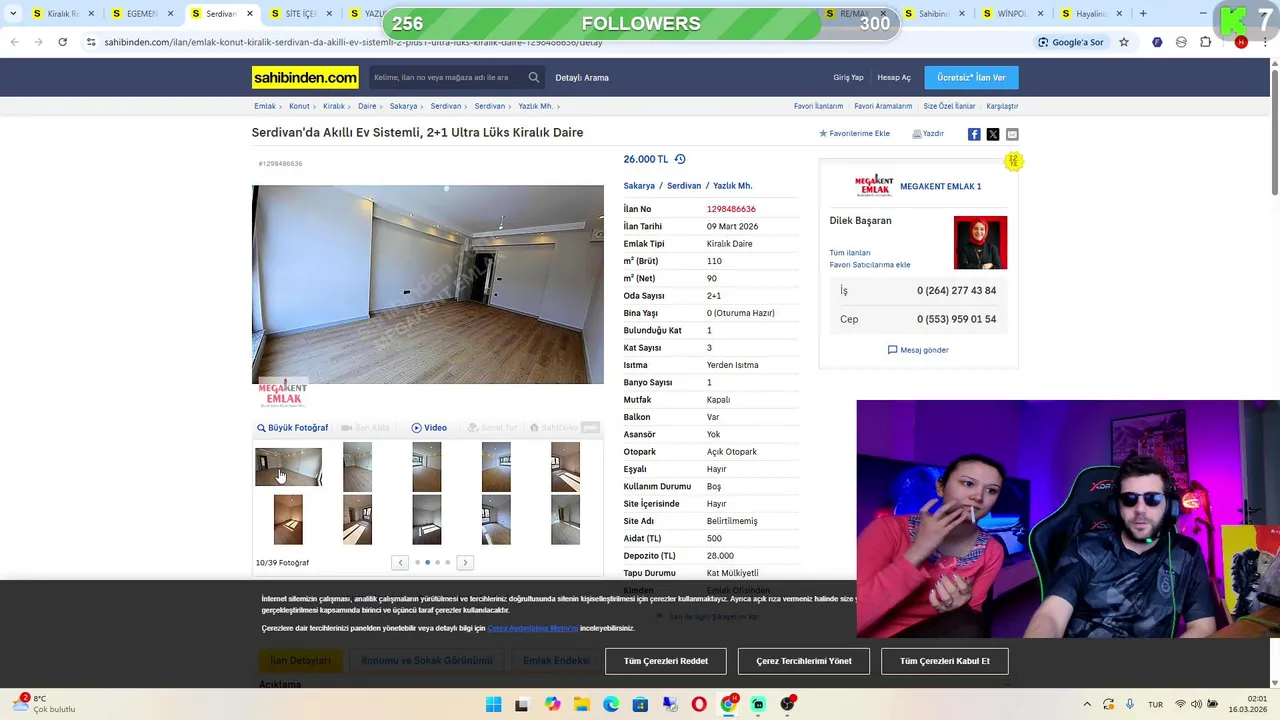Click Tüm Çerezleri Reddet button
Viewport: 1280px width, 720px height.
pyautogui.click(x=666, y=661)
